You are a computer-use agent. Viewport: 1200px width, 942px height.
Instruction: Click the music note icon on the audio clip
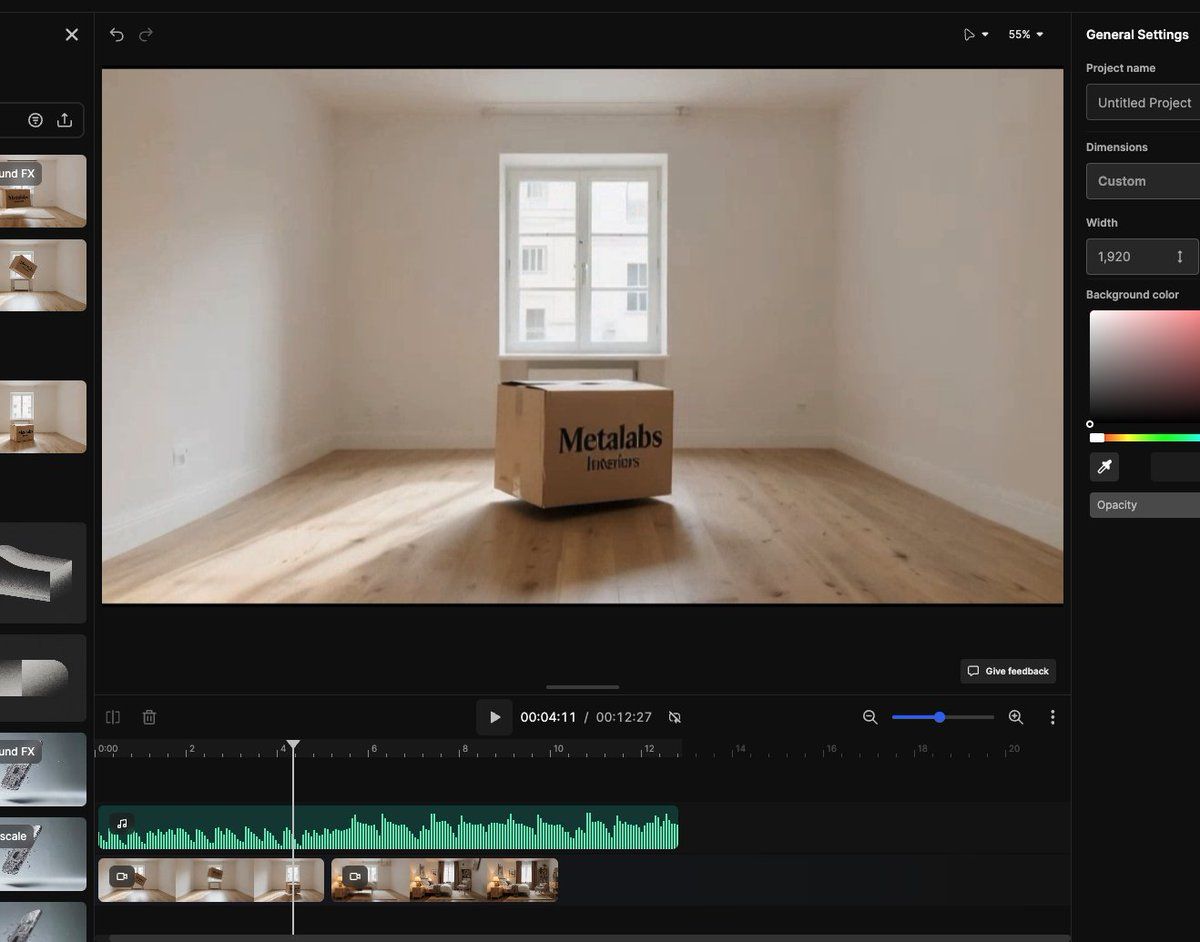point(122,824)
